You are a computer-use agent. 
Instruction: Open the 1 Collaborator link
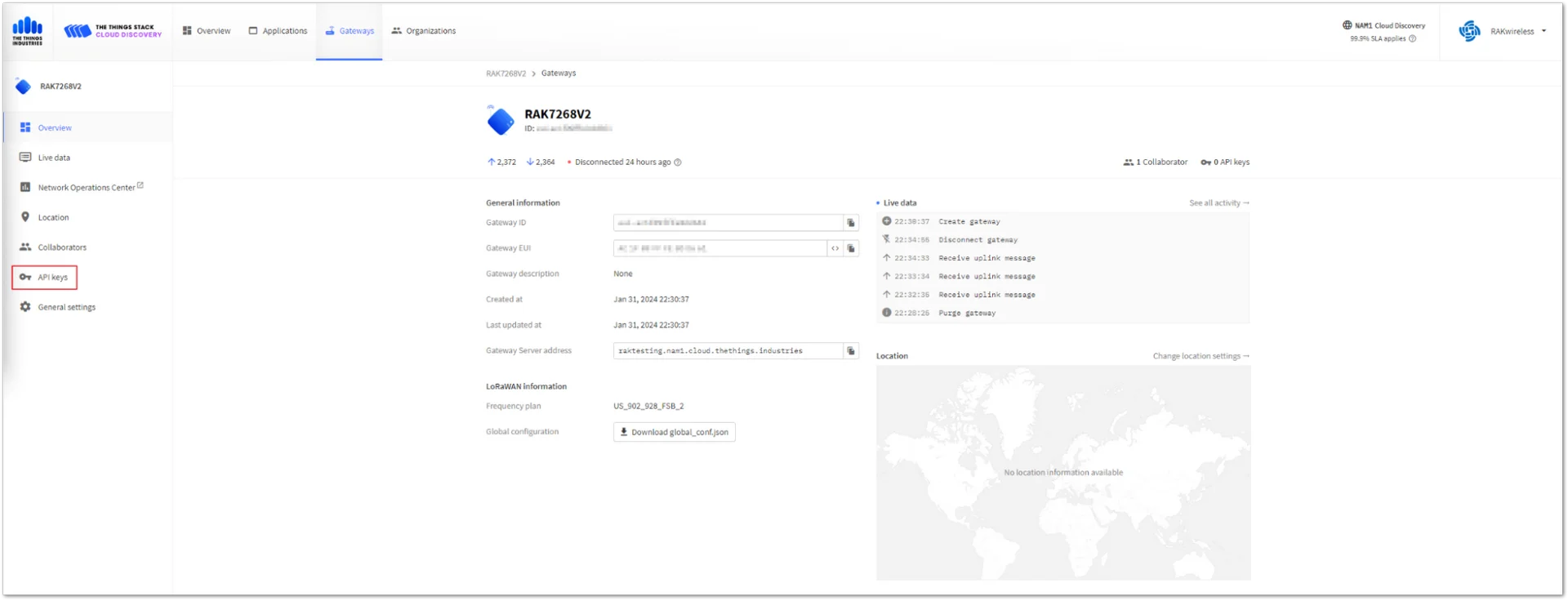click(x=1156, y=162)
